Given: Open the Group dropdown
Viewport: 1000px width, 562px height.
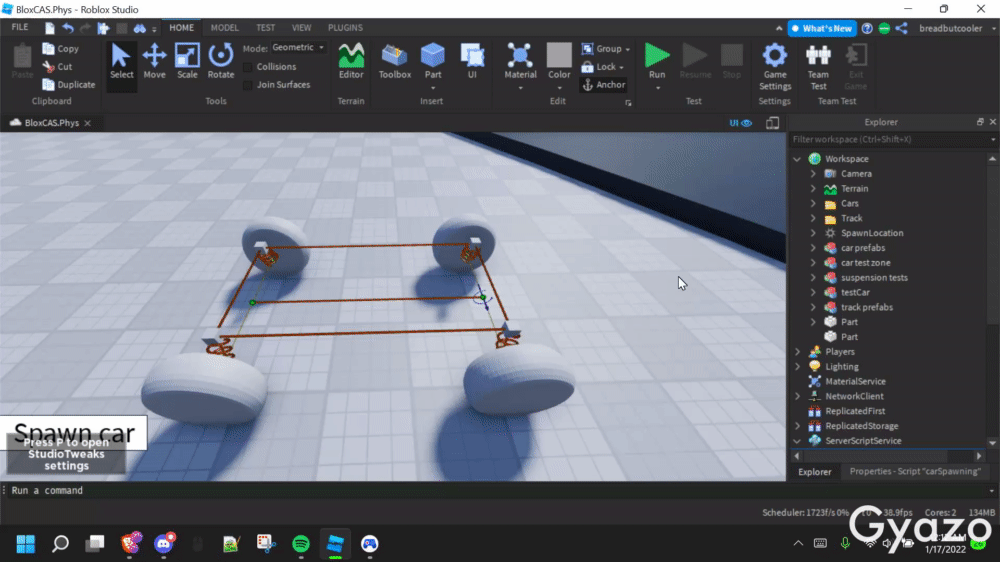Looking at the screenshot, I should point(606,48).
